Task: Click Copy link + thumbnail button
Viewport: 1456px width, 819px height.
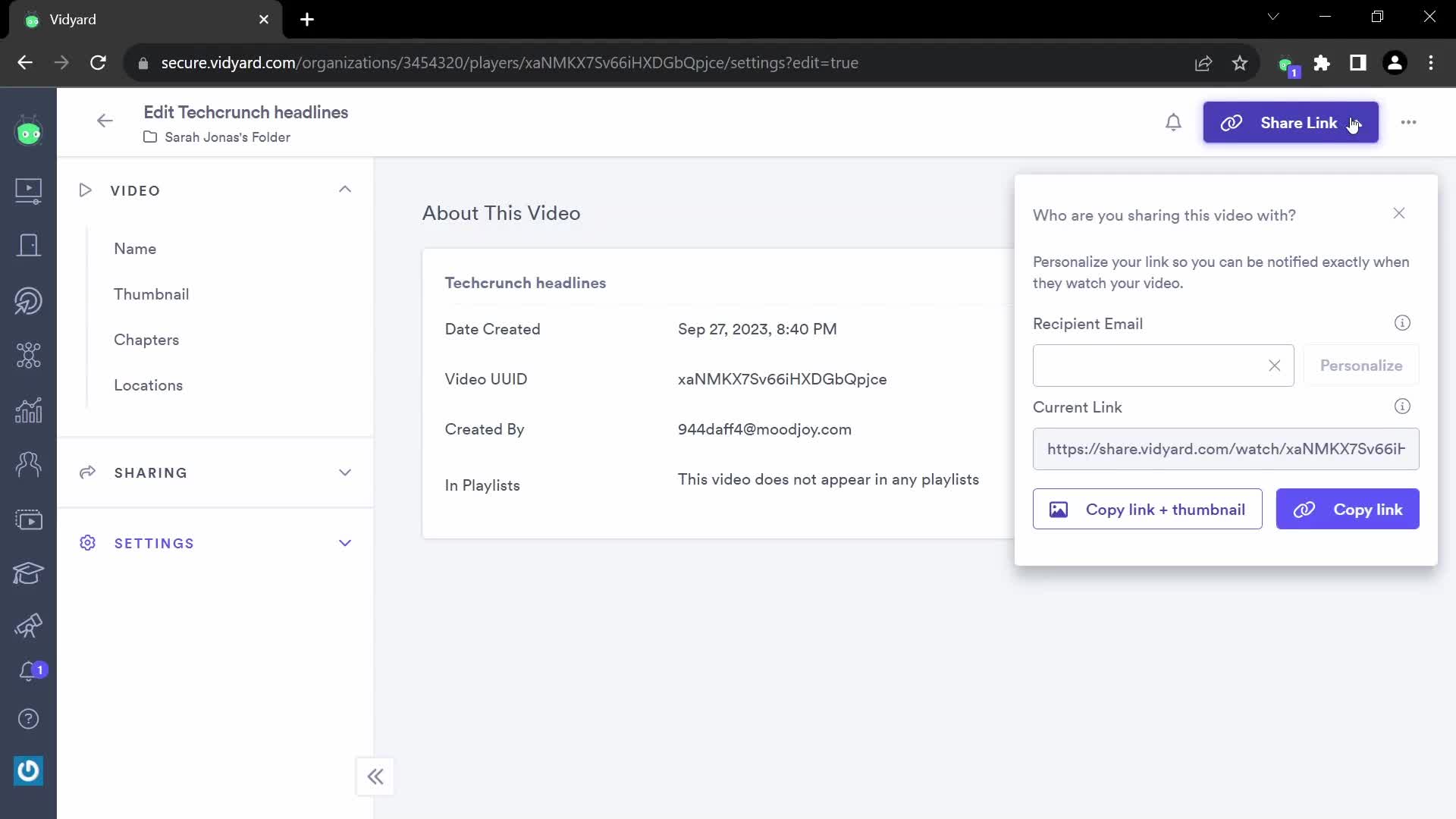Action: 1147,509
